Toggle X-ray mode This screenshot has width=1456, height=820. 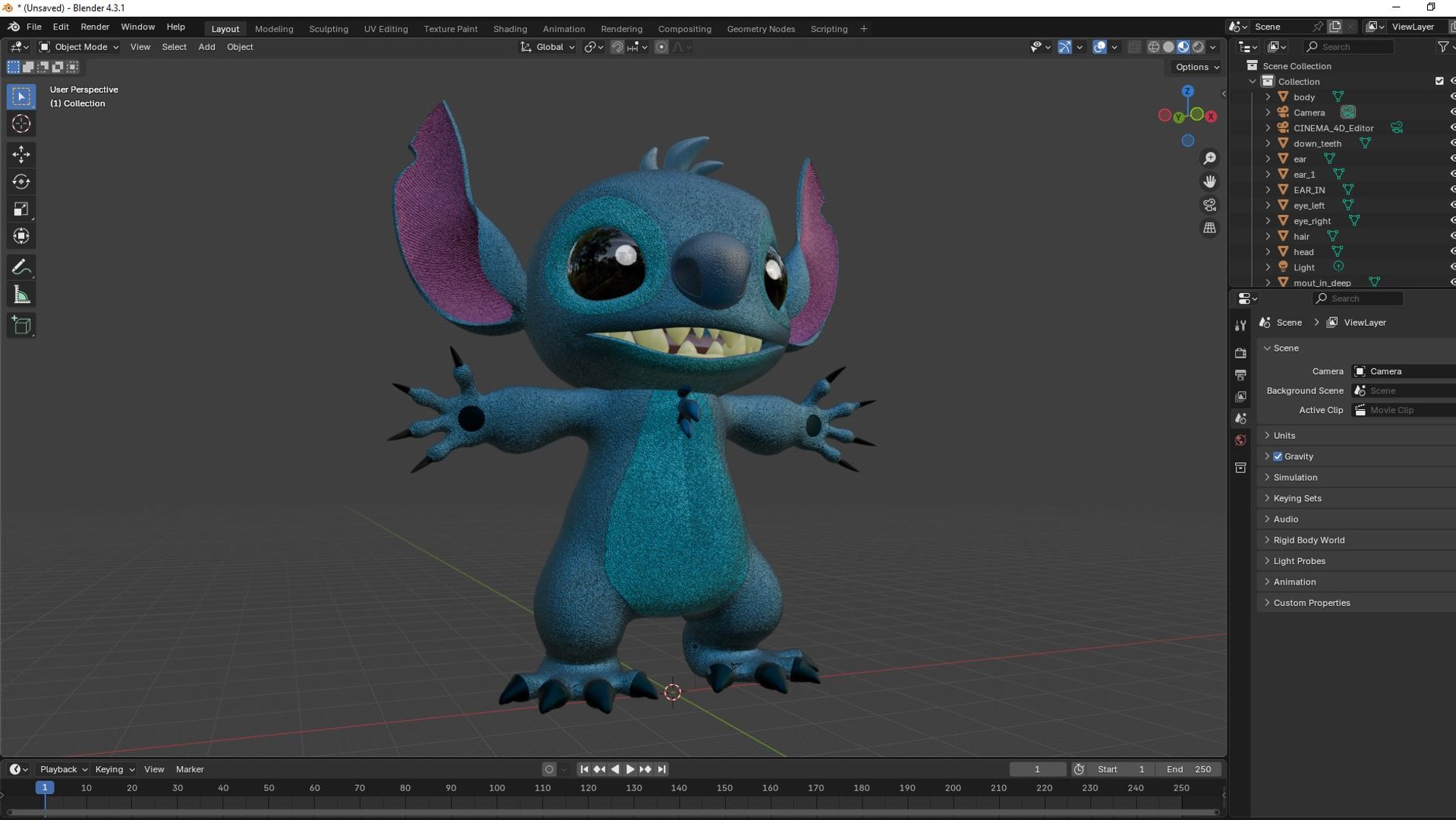pos(1133,47)
